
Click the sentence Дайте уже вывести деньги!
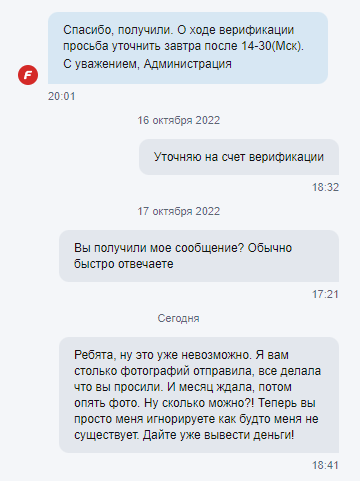click(x=219, y=435)
